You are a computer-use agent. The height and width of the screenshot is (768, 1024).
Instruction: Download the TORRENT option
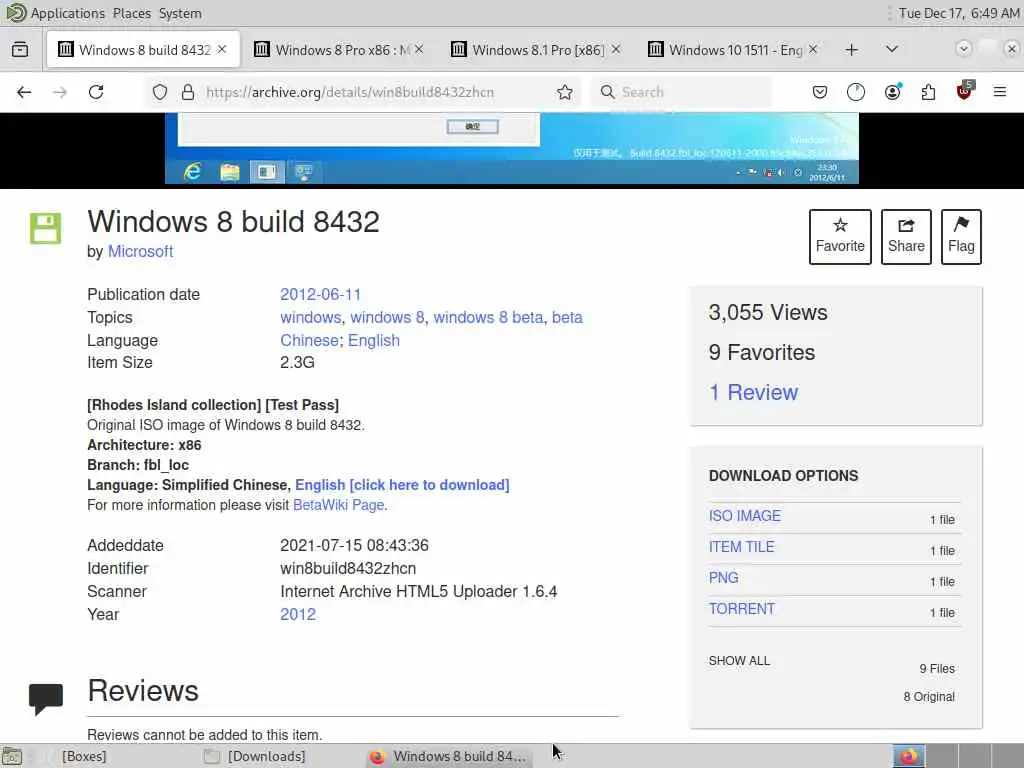(742, 609)
